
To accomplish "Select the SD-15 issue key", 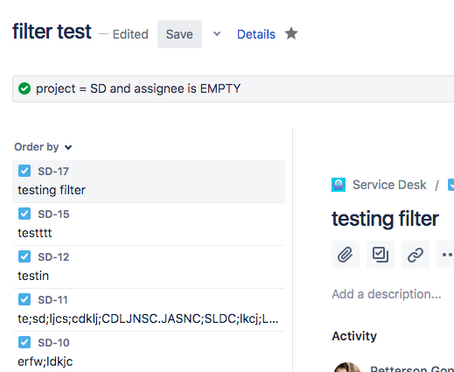I will (53, 214).
